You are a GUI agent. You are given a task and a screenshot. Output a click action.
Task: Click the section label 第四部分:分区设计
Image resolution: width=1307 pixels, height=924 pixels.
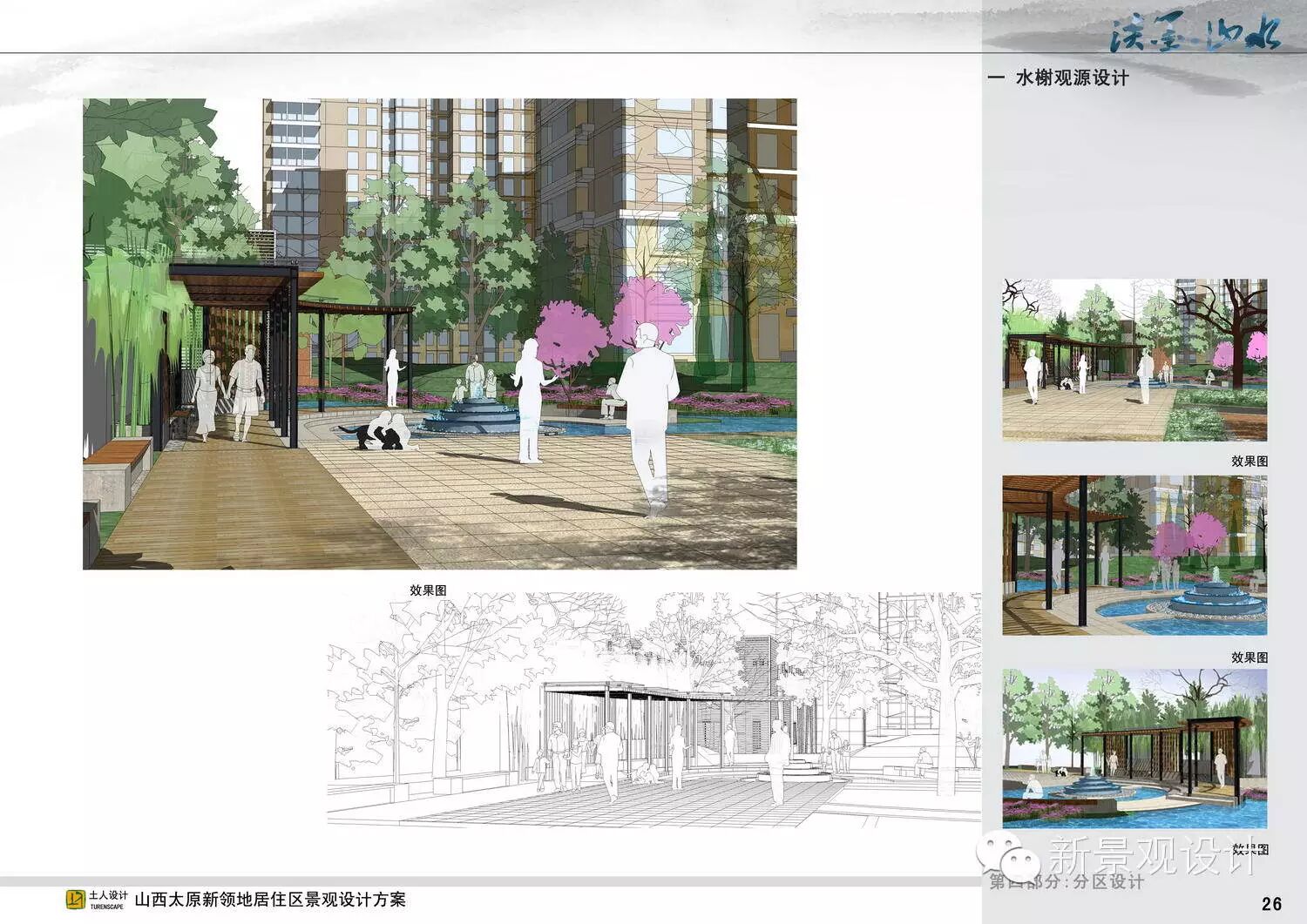tap(1067, 882)
